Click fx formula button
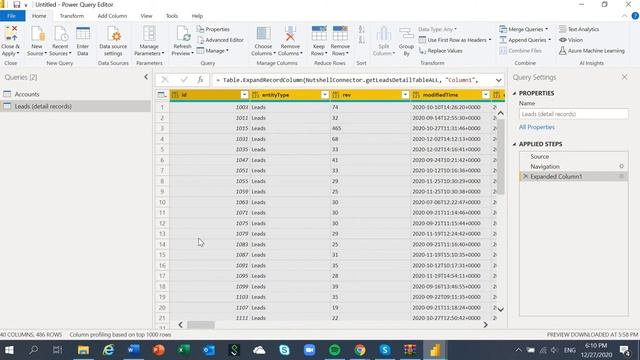640x360 pixels. [x=200, y=80]
